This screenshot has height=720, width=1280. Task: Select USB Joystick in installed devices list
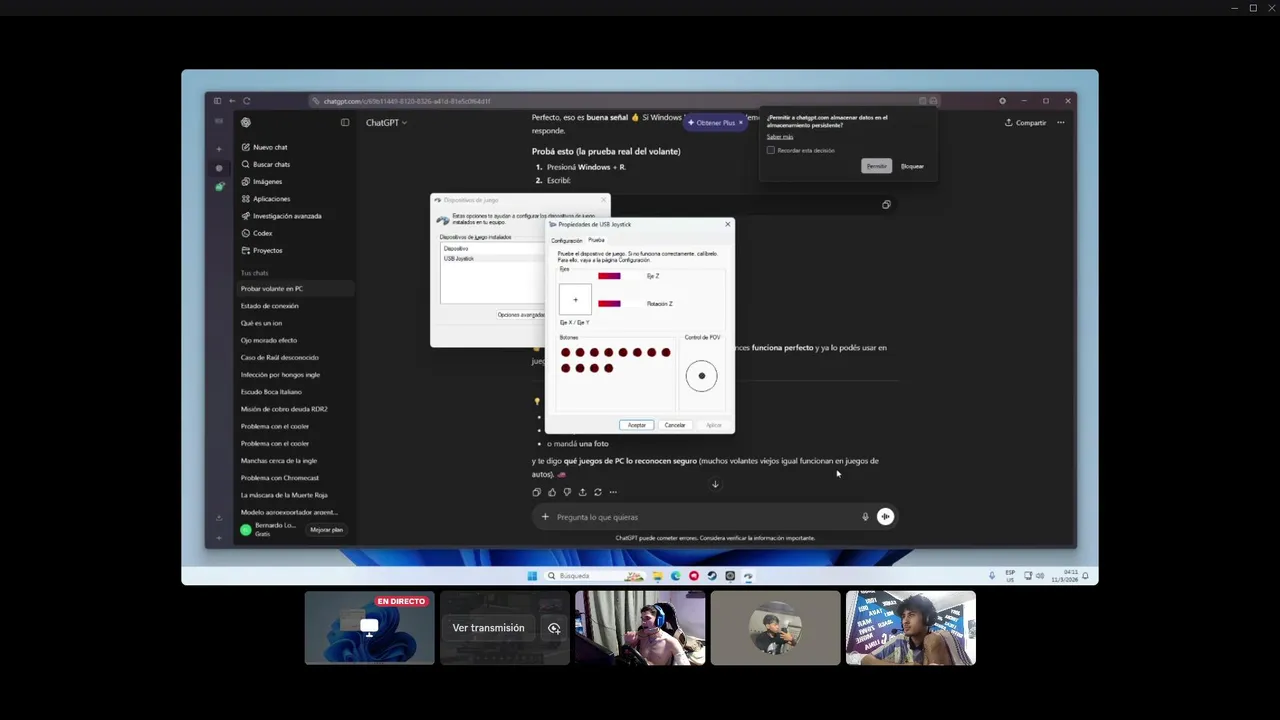click(459, 259)
